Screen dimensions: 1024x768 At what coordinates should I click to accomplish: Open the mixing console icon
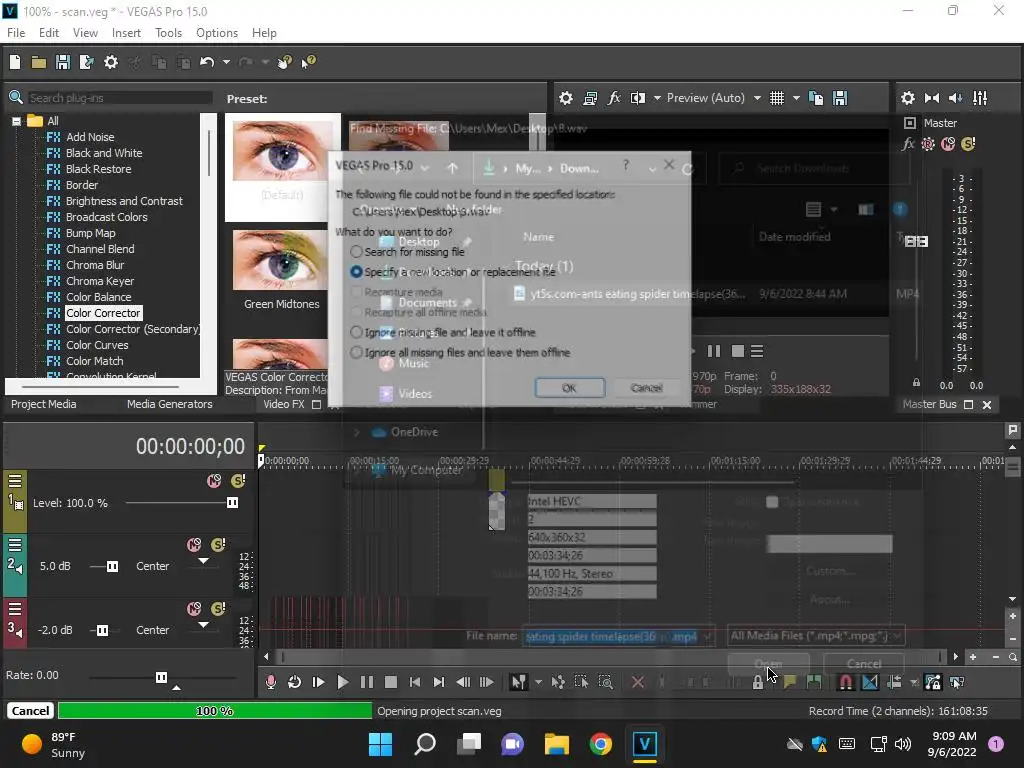click(x=980, y=98)
